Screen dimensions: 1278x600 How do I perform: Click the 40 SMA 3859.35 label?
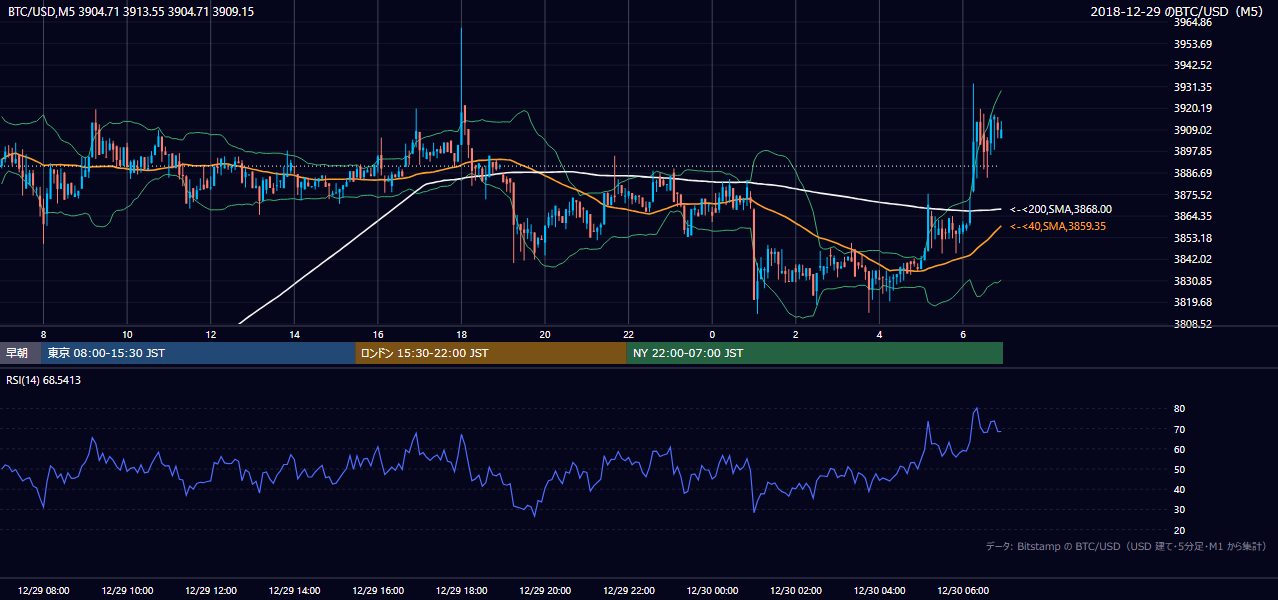pos(1057,227)
